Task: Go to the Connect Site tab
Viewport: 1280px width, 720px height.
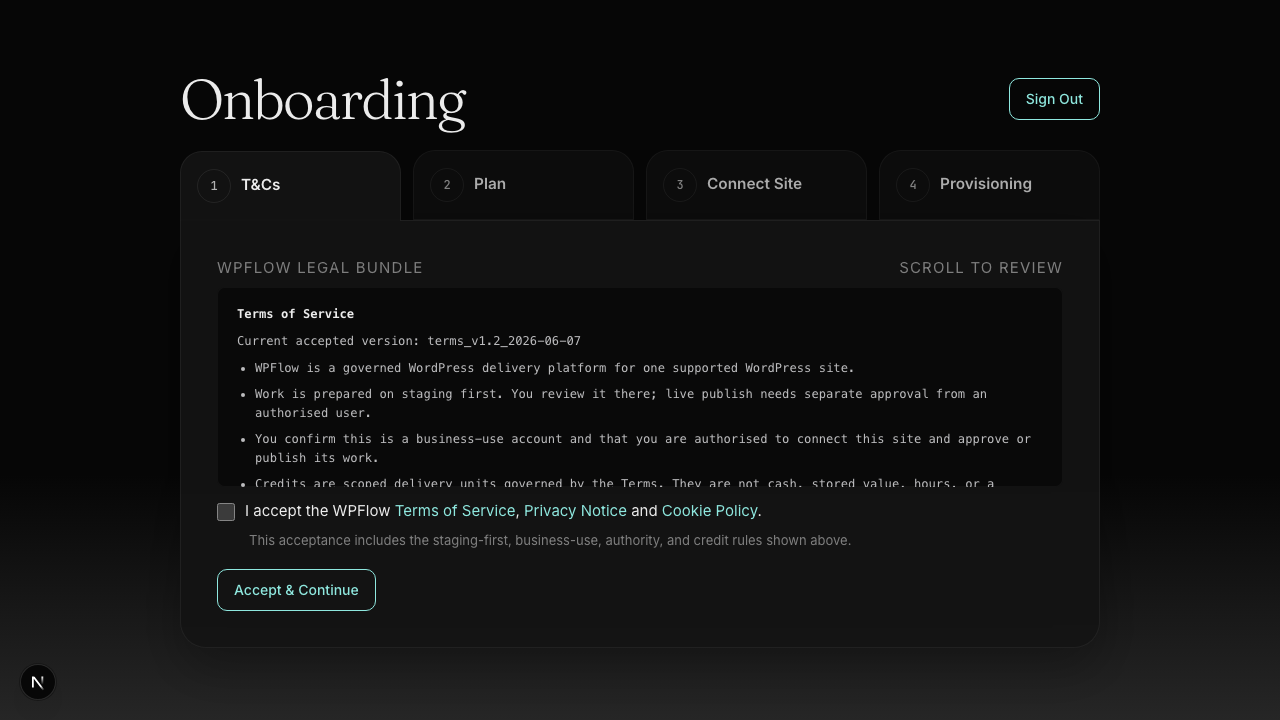Action: tap(756, 184)
